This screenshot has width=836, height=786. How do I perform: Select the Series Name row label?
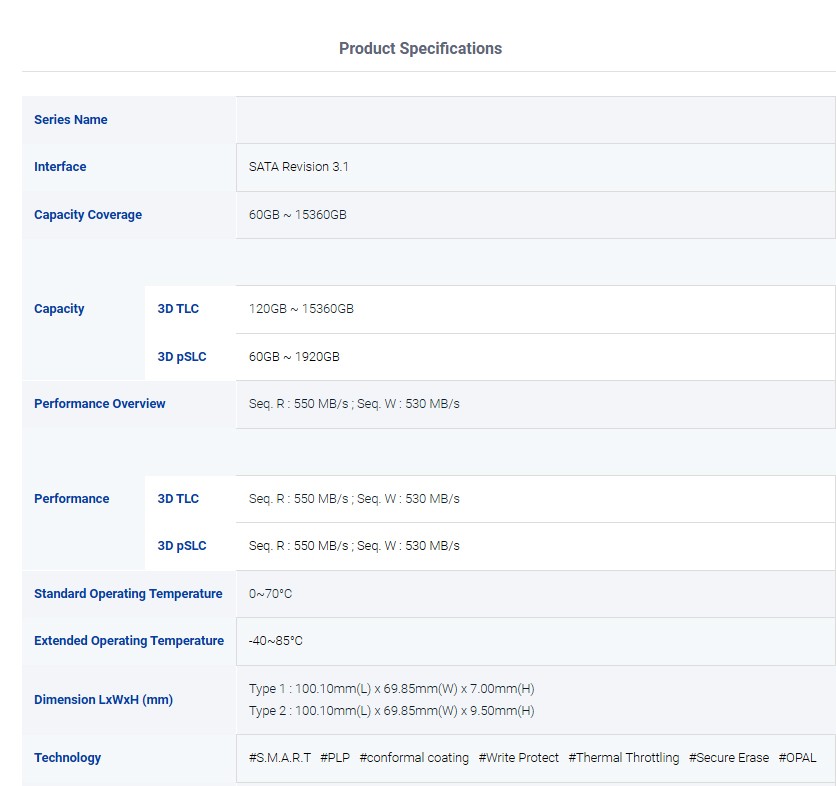pos(71,120)
